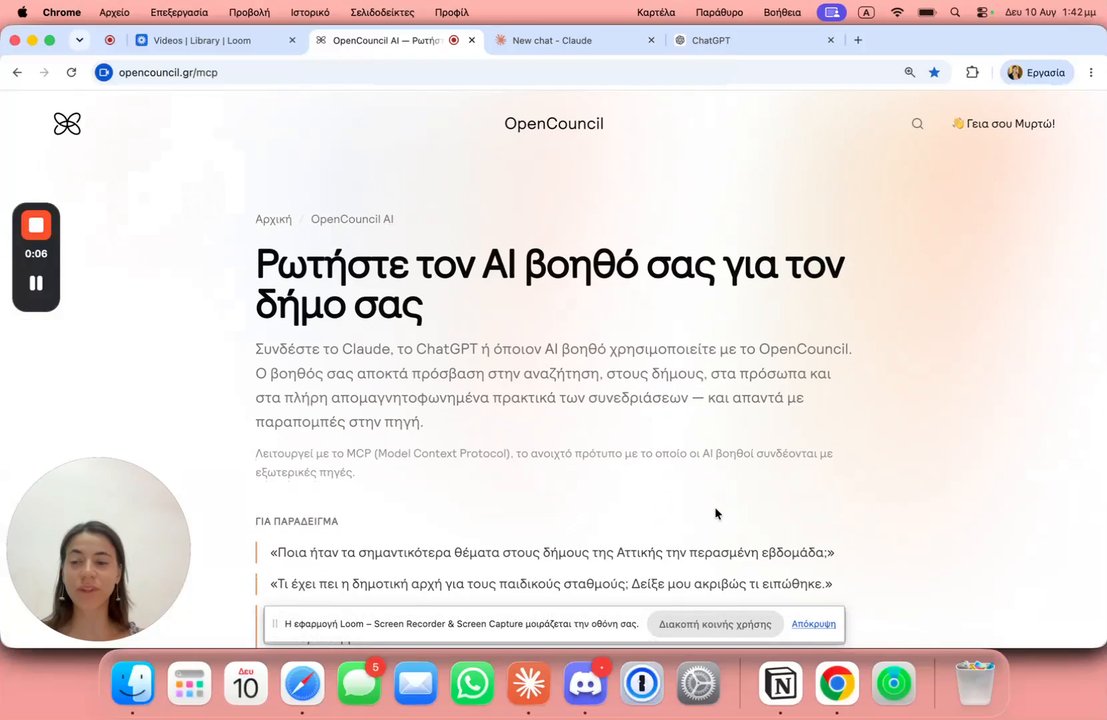
Task: Open the Εργασία profile button
Action: (1036, 72)
